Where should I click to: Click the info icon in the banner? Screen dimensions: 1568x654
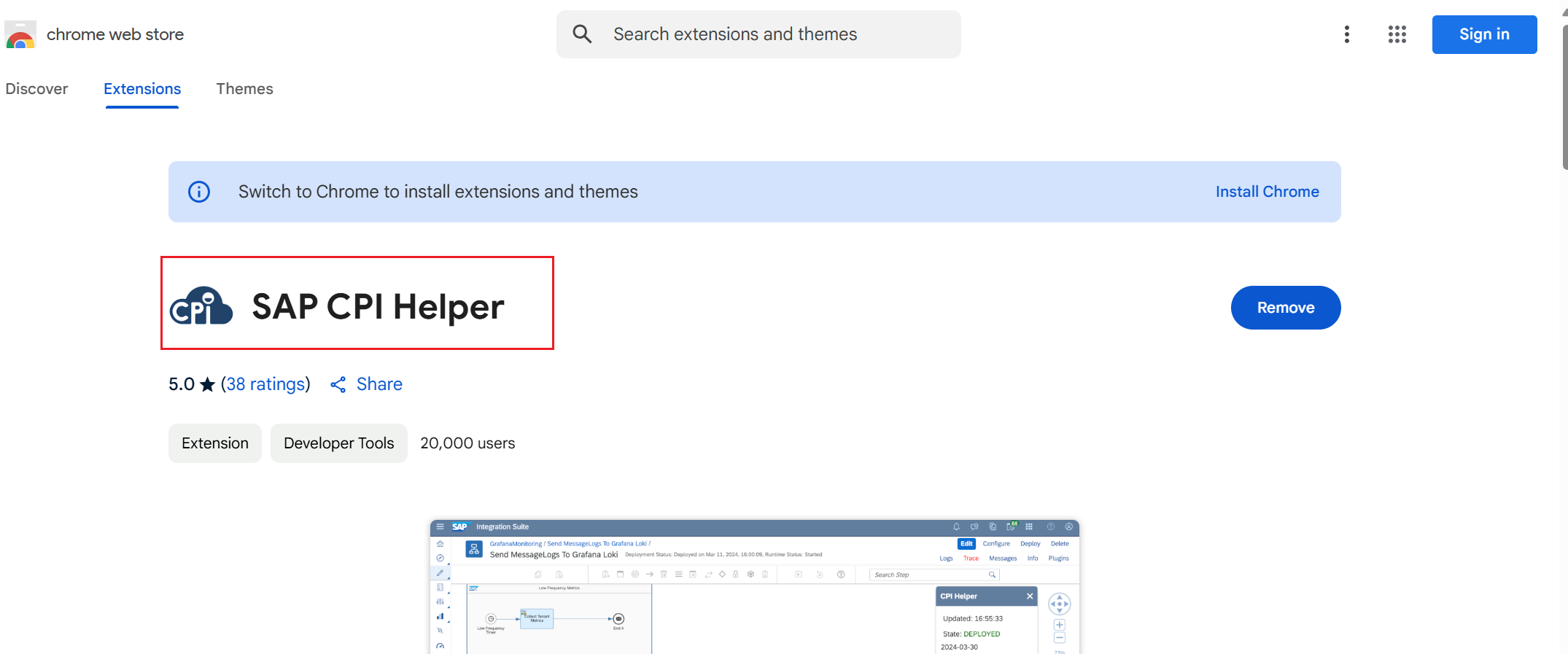199,192
